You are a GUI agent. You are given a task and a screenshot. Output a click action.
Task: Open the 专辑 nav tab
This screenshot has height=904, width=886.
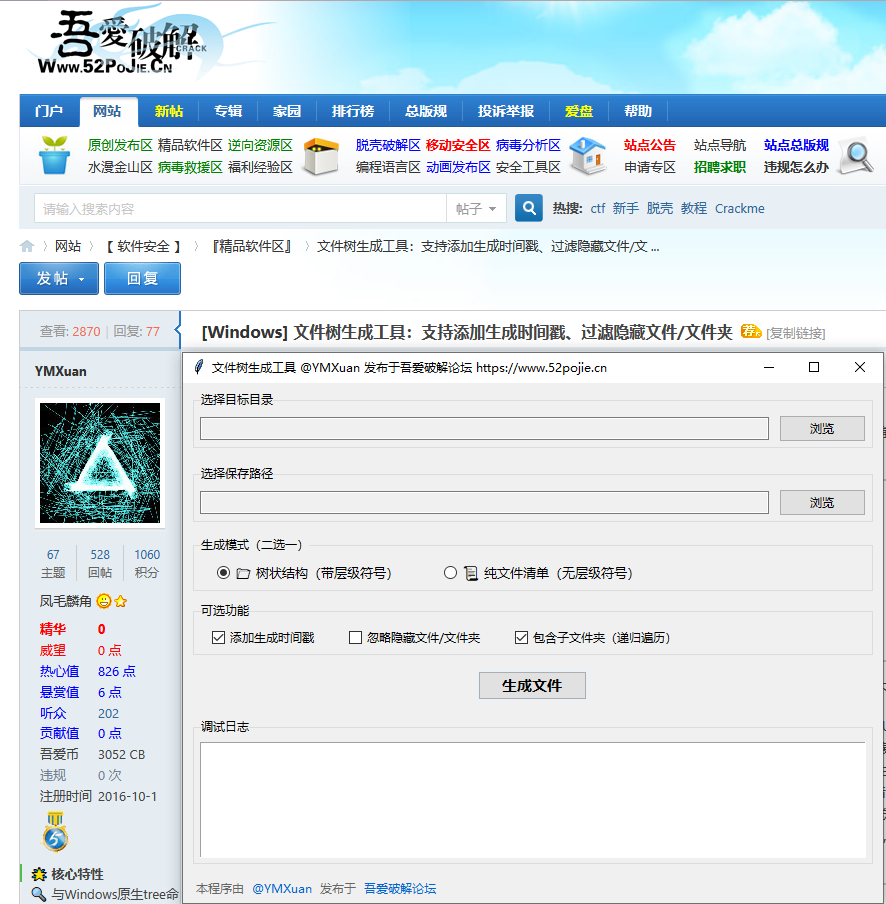coord(228,111)
